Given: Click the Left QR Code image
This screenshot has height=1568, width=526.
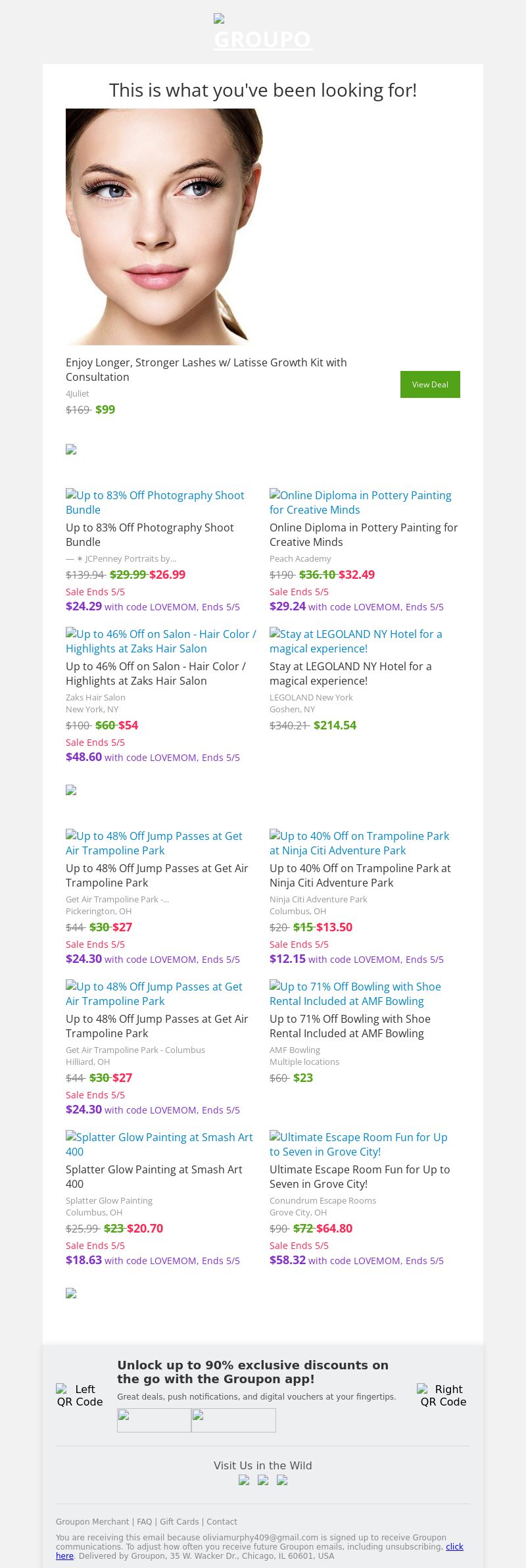Looking at the screenshot, I should click(x=80, y=1395).
